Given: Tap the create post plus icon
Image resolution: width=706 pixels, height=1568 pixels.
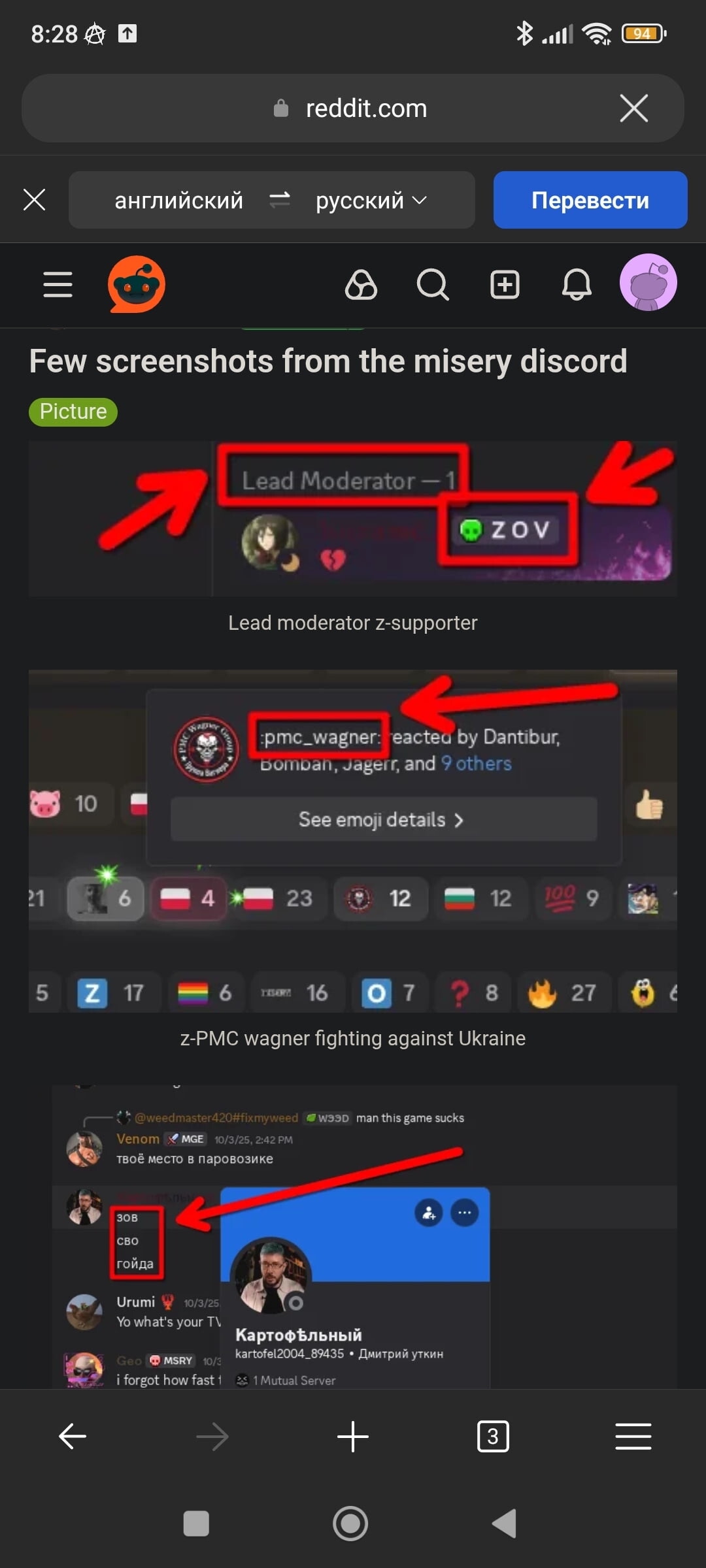Looking at the screenshot, I should [505, 285].
